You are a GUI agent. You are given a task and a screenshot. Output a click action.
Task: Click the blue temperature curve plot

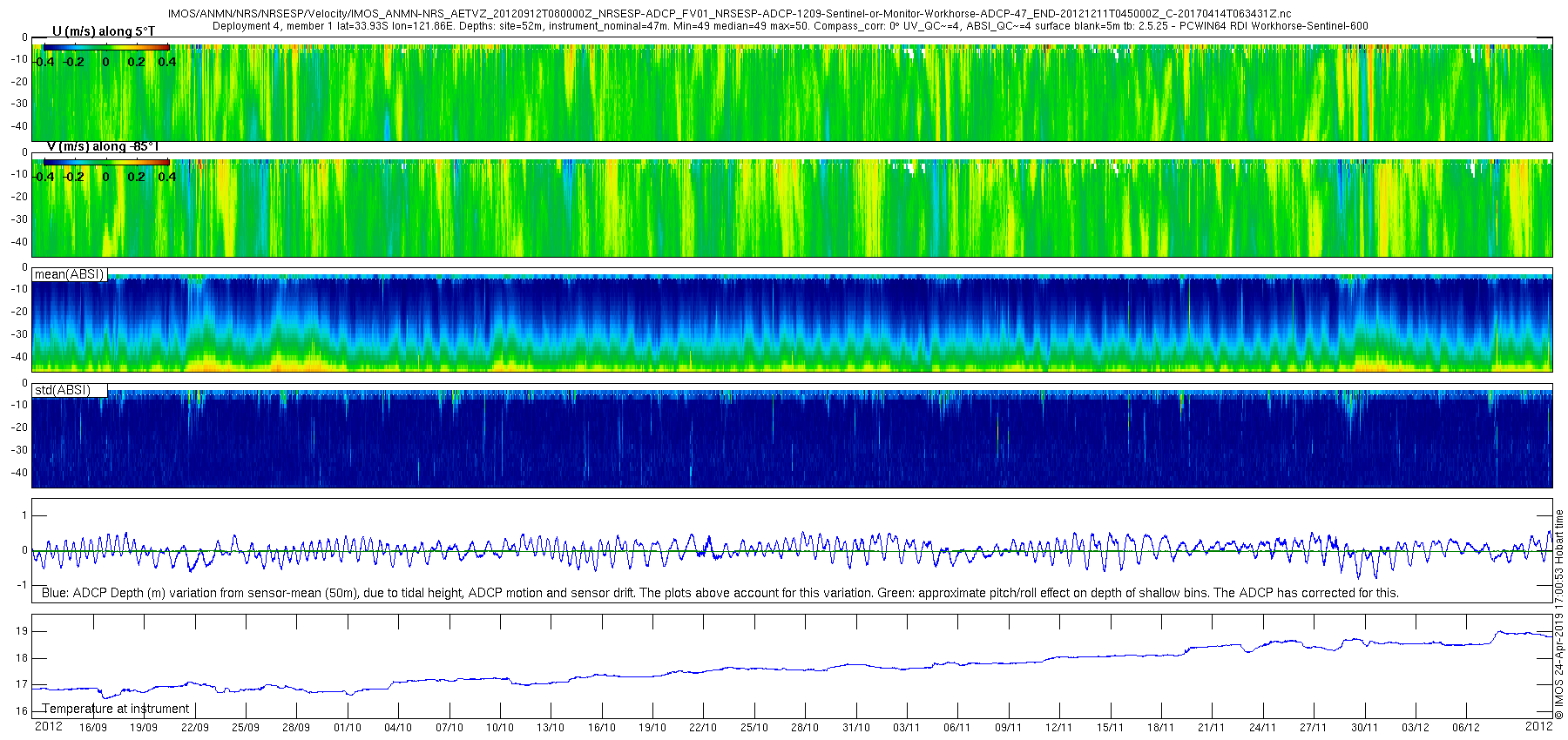[x=792, y=666]
